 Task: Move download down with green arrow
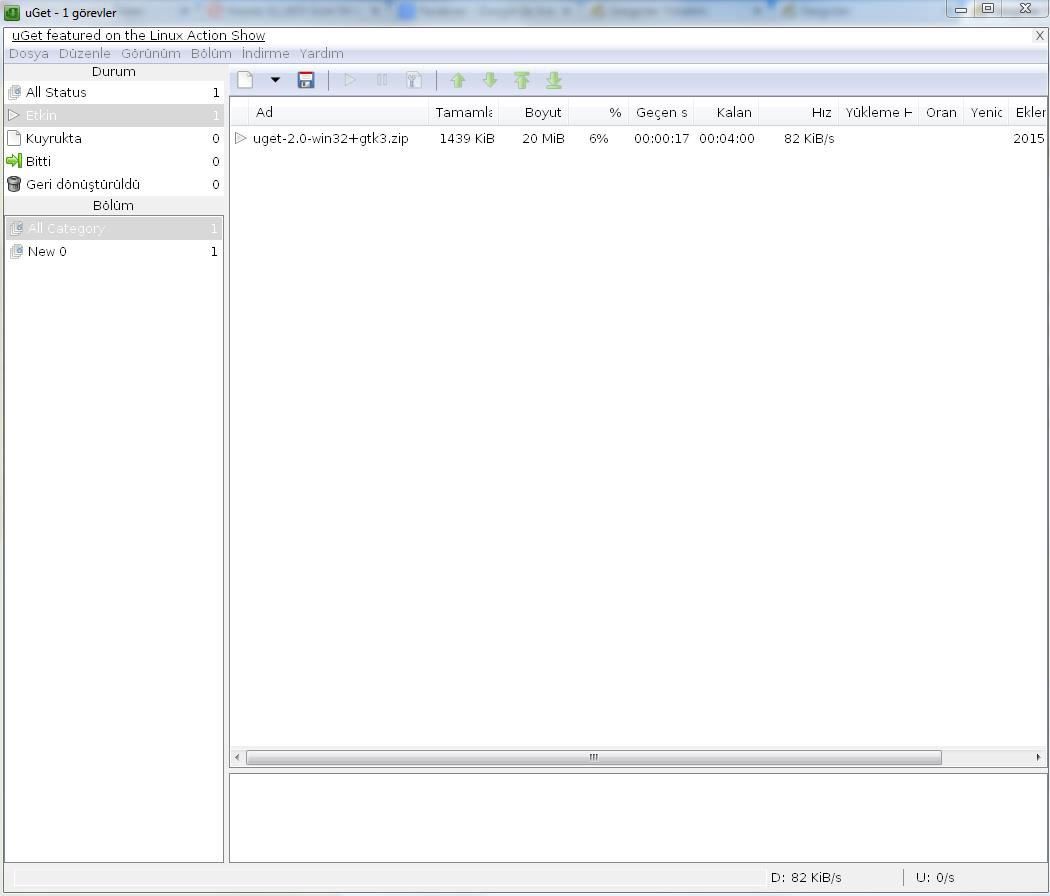tap(490, 80)
